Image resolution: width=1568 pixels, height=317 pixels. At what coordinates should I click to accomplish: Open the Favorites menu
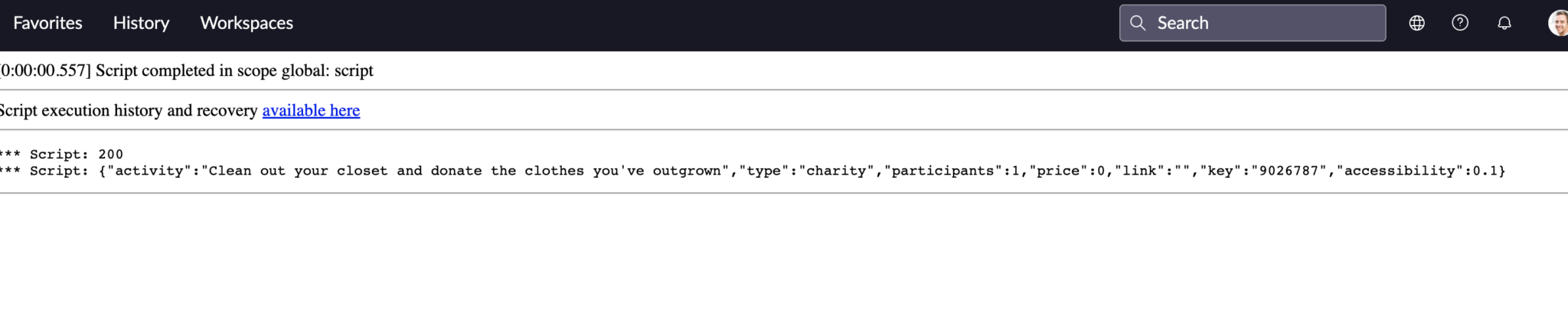[47, 23]
